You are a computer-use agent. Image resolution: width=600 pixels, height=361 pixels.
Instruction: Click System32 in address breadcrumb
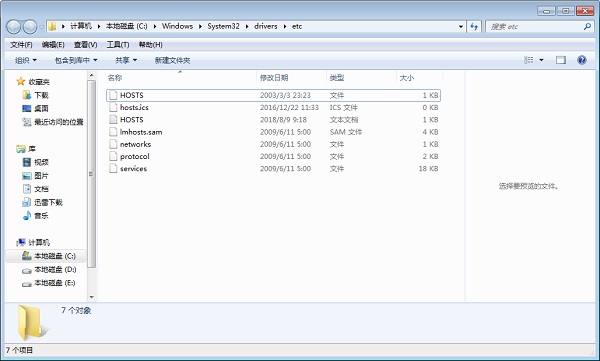pos(223,26)
